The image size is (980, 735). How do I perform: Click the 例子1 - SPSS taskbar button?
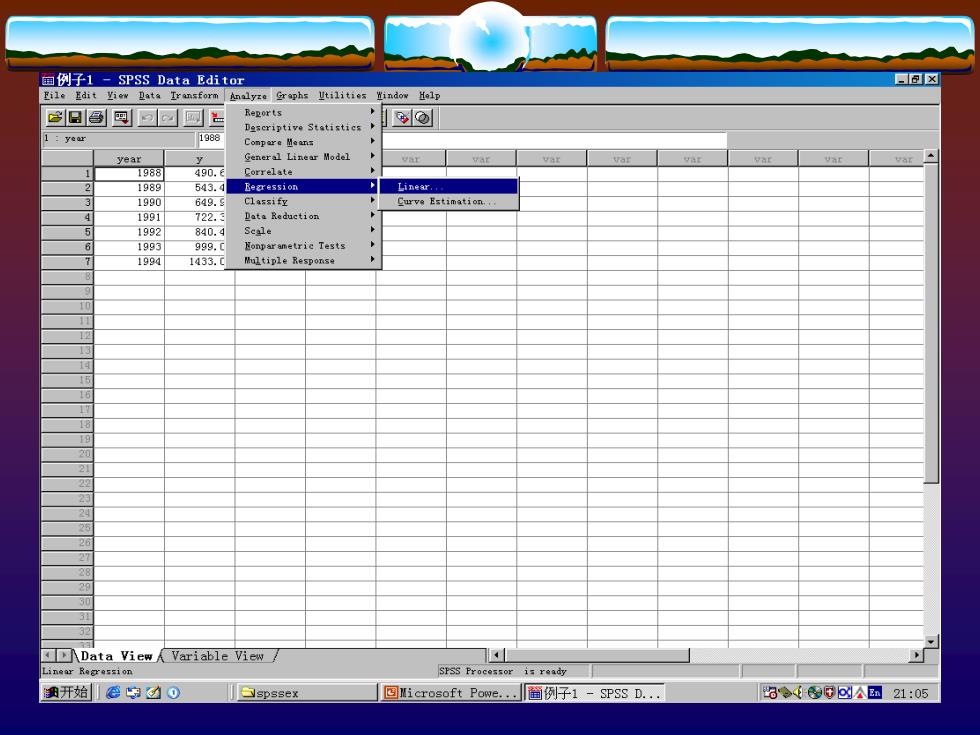(594, 692)
